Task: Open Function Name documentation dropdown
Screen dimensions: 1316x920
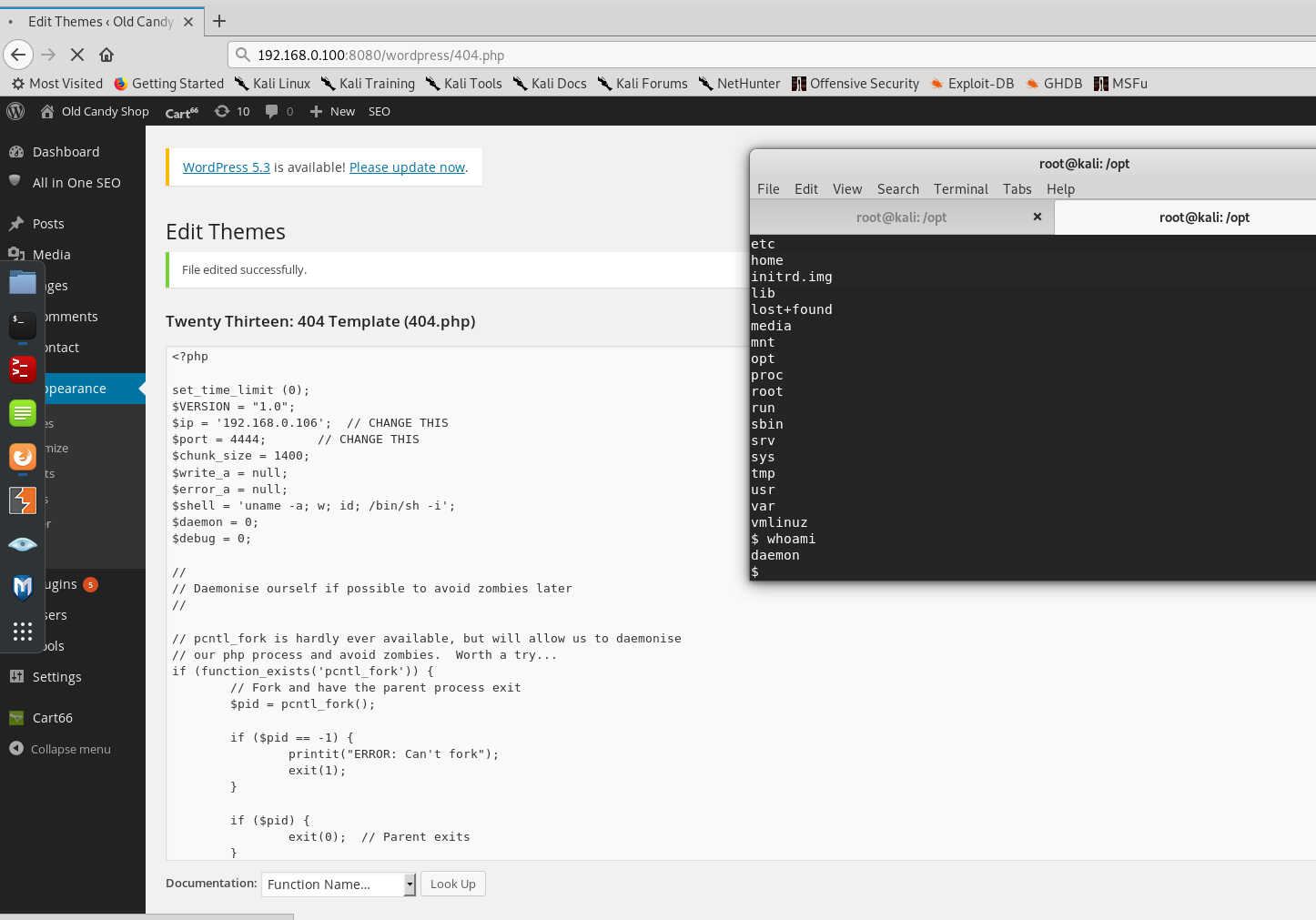Action: point(339,885)
